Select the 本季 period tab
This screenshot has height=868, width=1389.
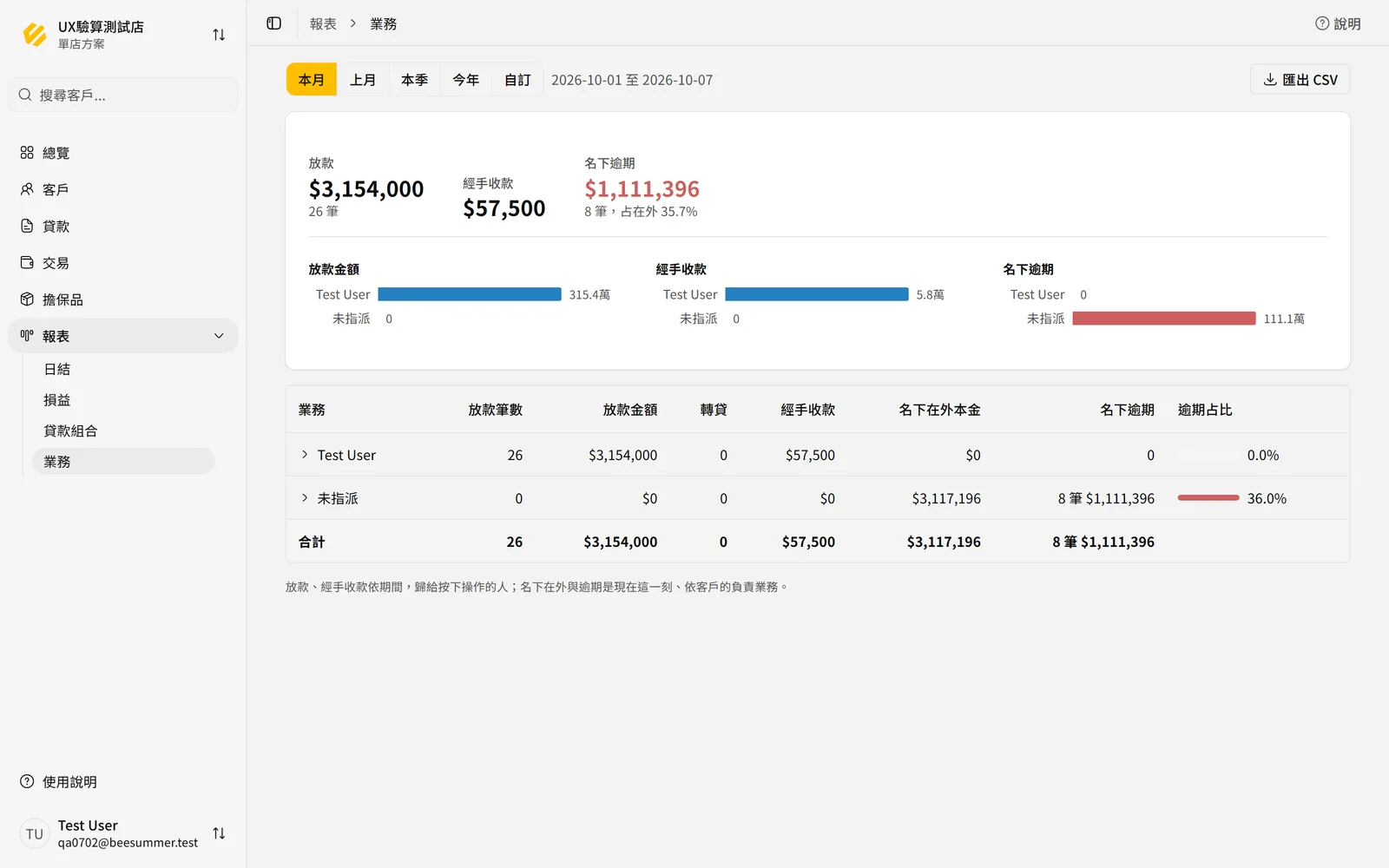coord(414,80)
